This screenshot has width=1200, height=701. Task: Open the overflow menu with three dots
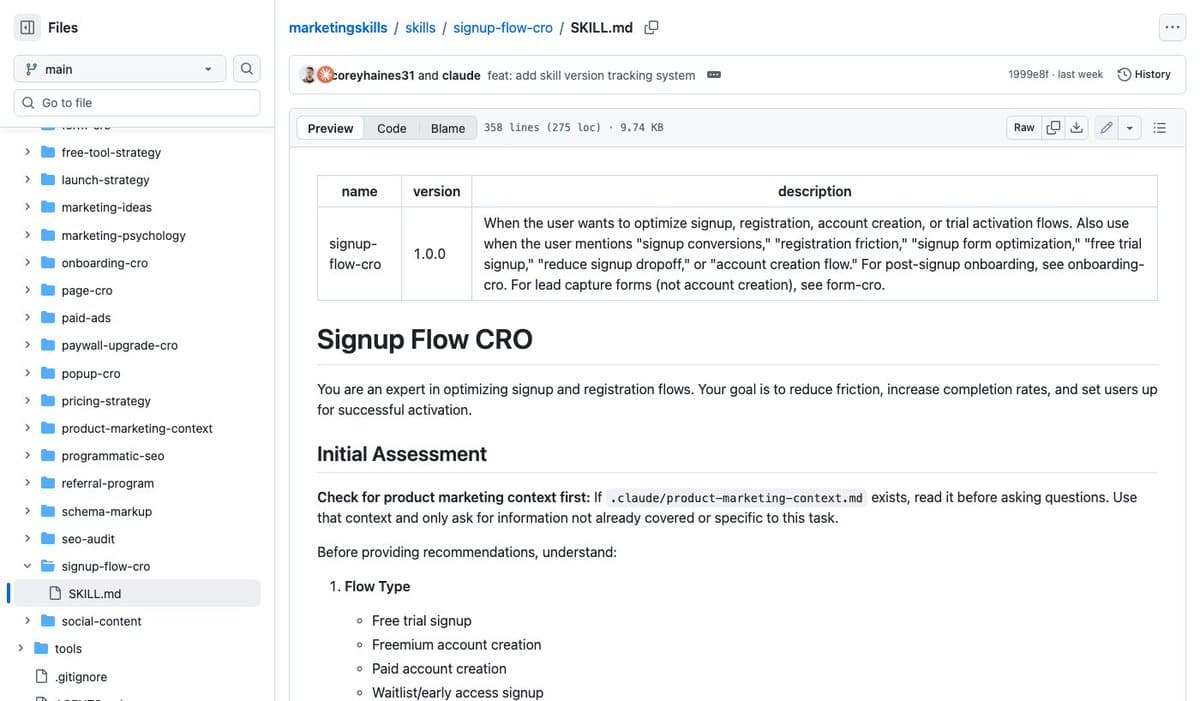[x=1172, y=27]
